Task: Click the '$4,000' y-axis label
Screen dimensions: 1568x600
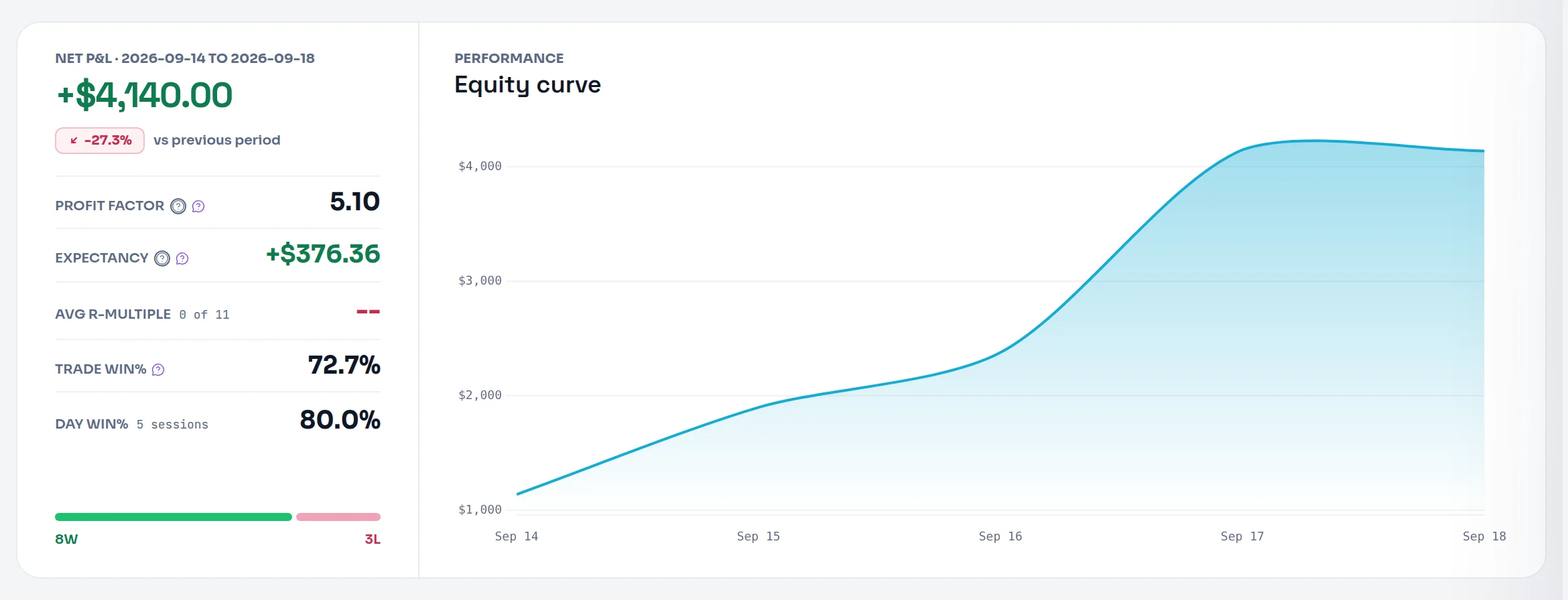Action: (x=480, y=166)
